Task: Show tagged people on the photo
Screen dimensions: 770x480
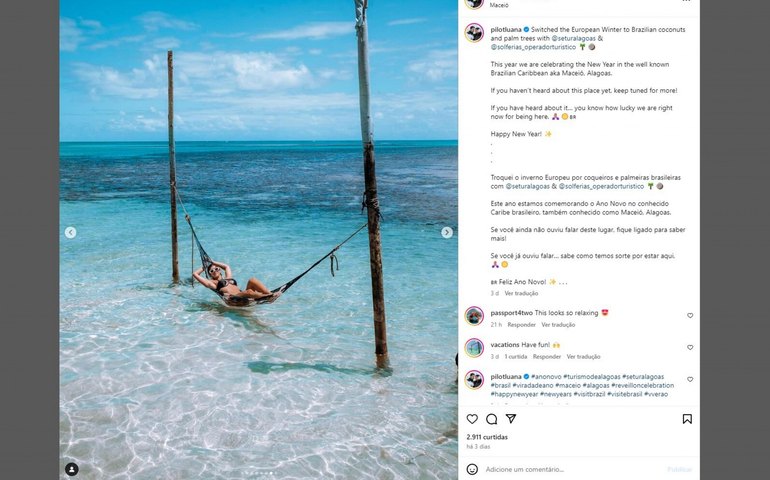Action: pos(72,469)
